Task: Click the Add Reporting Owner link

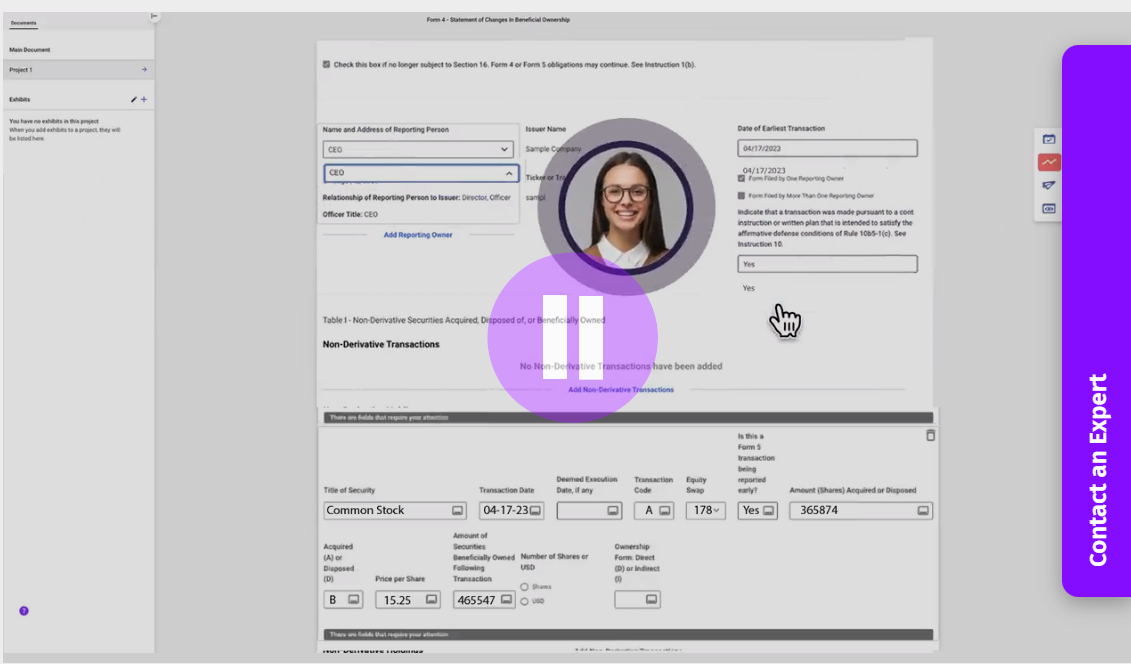Action: coord(420,235)
